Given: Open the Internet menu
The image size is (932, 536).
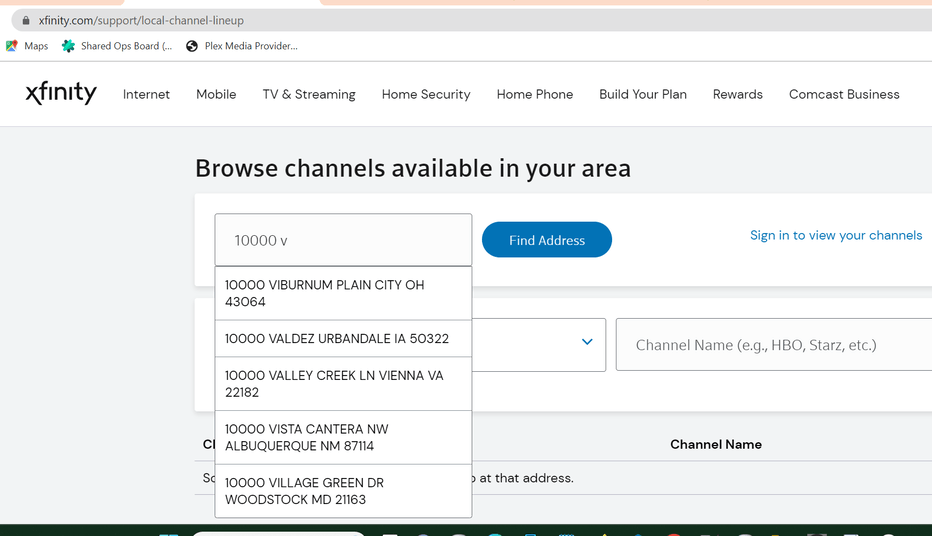Looking at the screenshot, I should (146, 94).
